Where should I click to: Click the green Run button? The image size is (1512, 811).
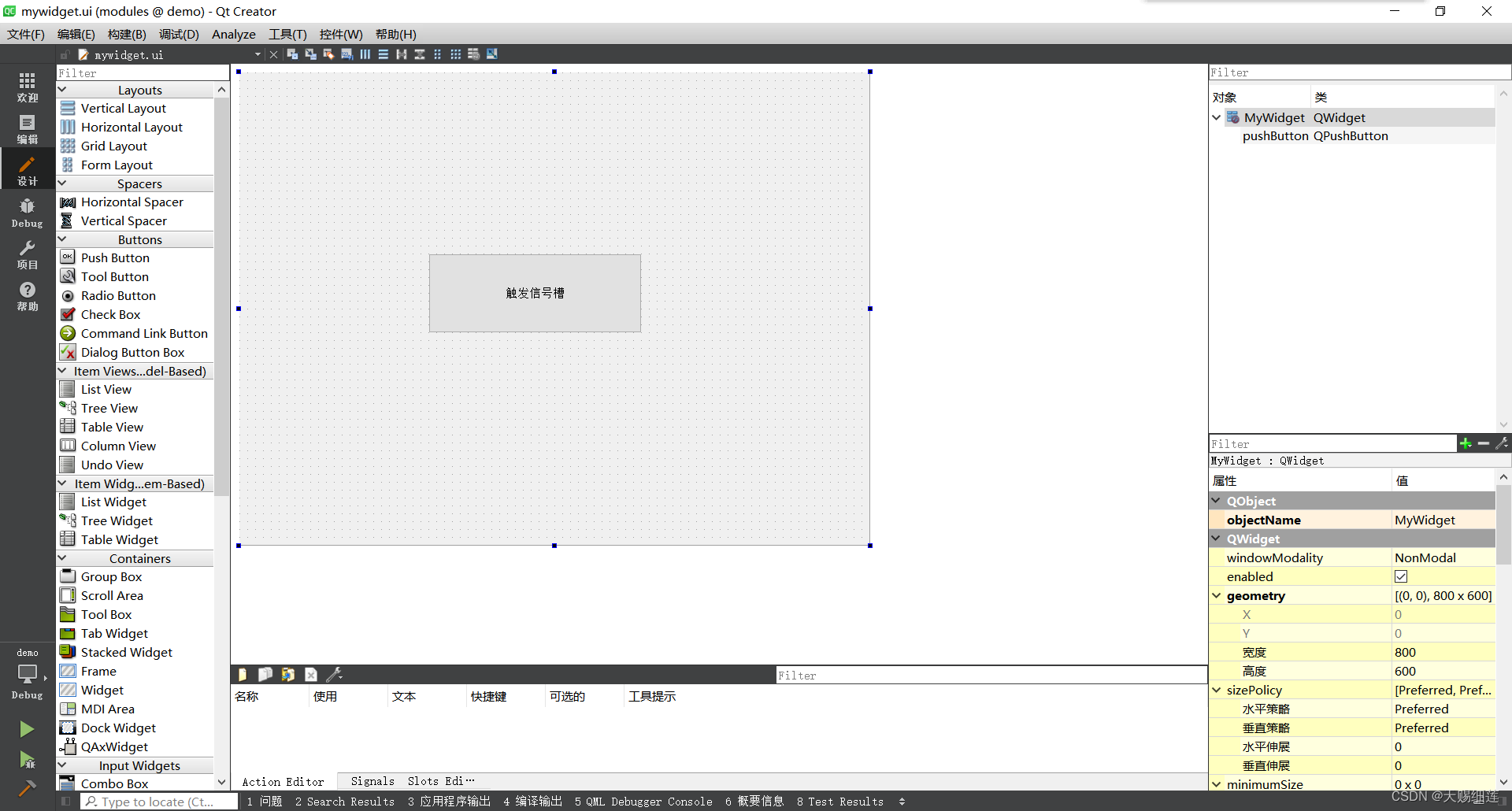pyautogui.click(x=27, y=729)
